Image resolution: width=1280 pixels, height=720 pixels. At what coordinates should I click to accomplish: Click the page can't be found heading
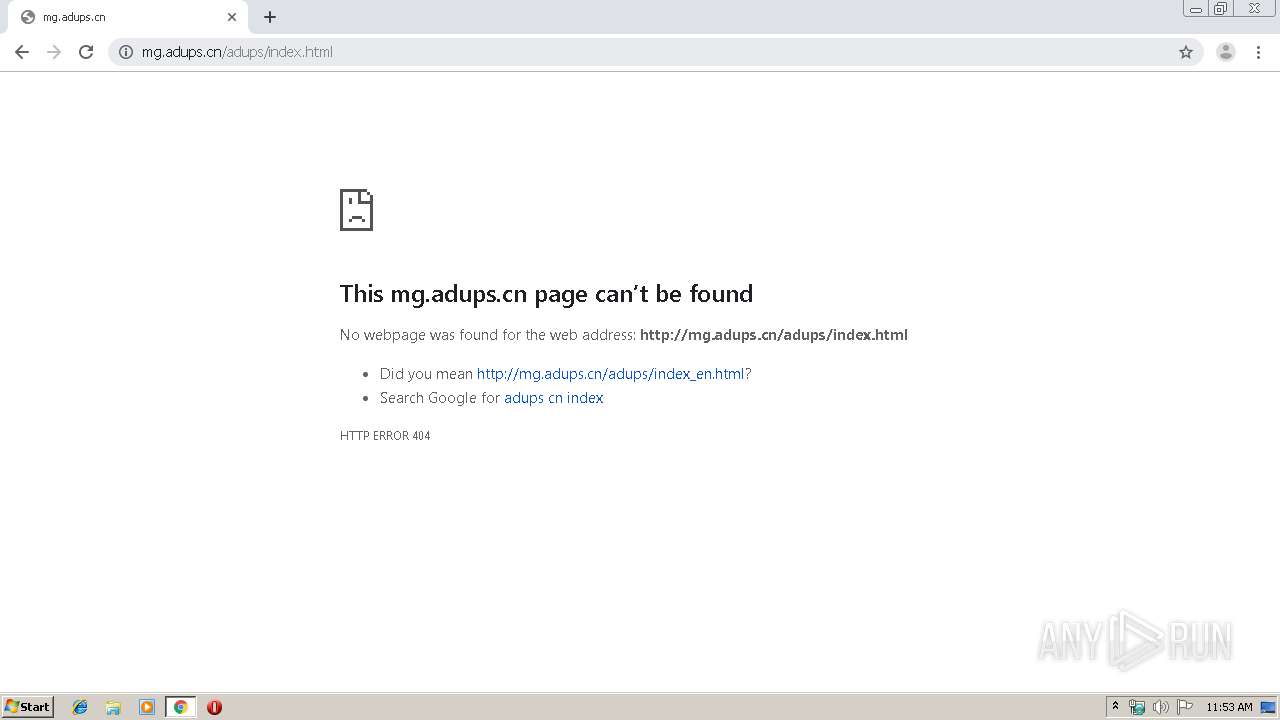pyautogui.click(x=546, y=293)
